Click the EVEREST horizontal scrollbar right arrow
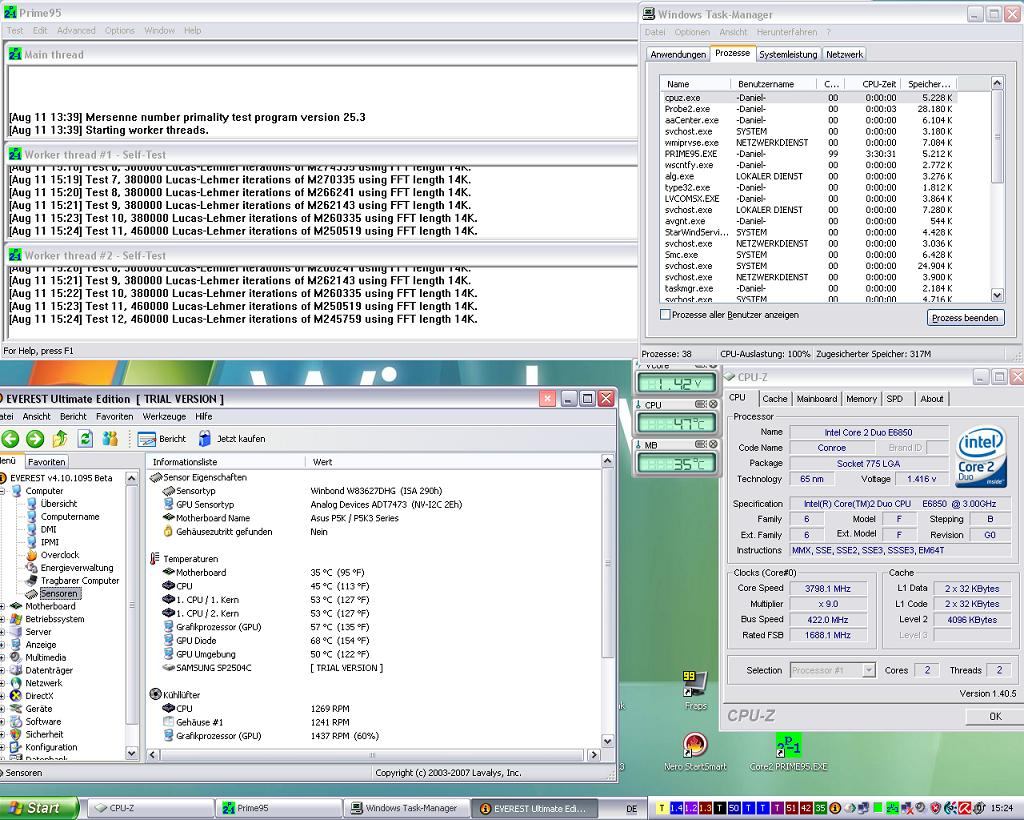The height and width of the screenshot is (820, 1024). [594, 755]
